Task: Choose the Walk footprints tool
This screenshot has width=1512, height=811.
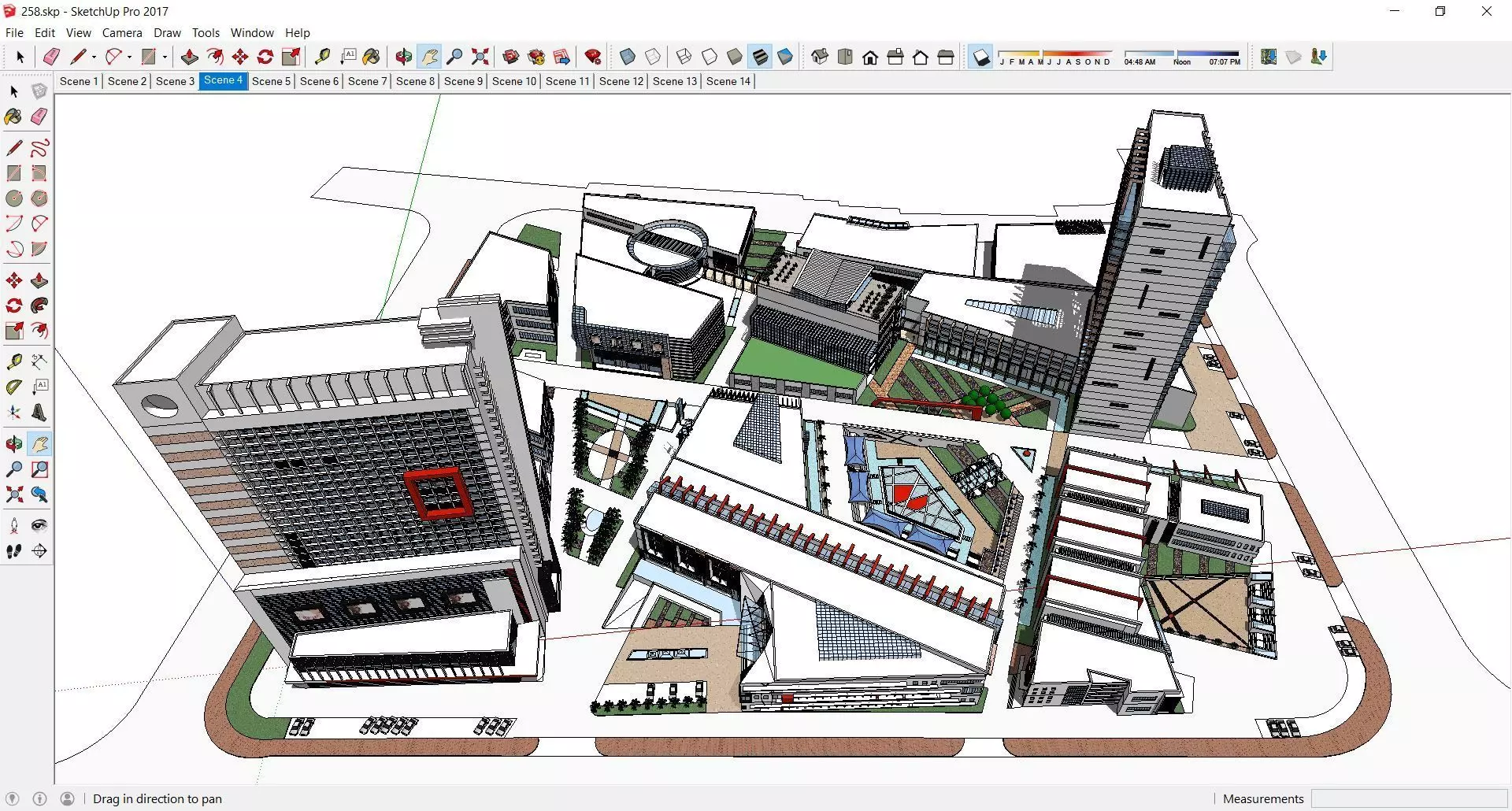Action: coord(14,551)
